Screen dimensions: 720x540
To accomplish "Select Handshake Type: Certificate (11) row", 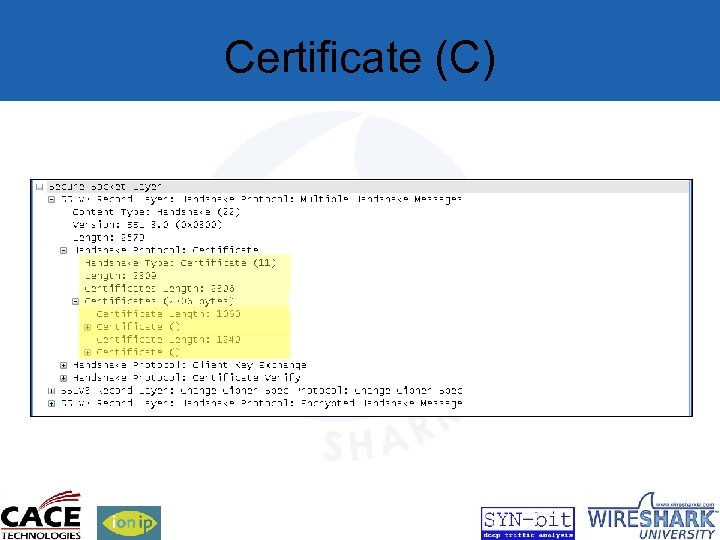I will pos(180,263).
